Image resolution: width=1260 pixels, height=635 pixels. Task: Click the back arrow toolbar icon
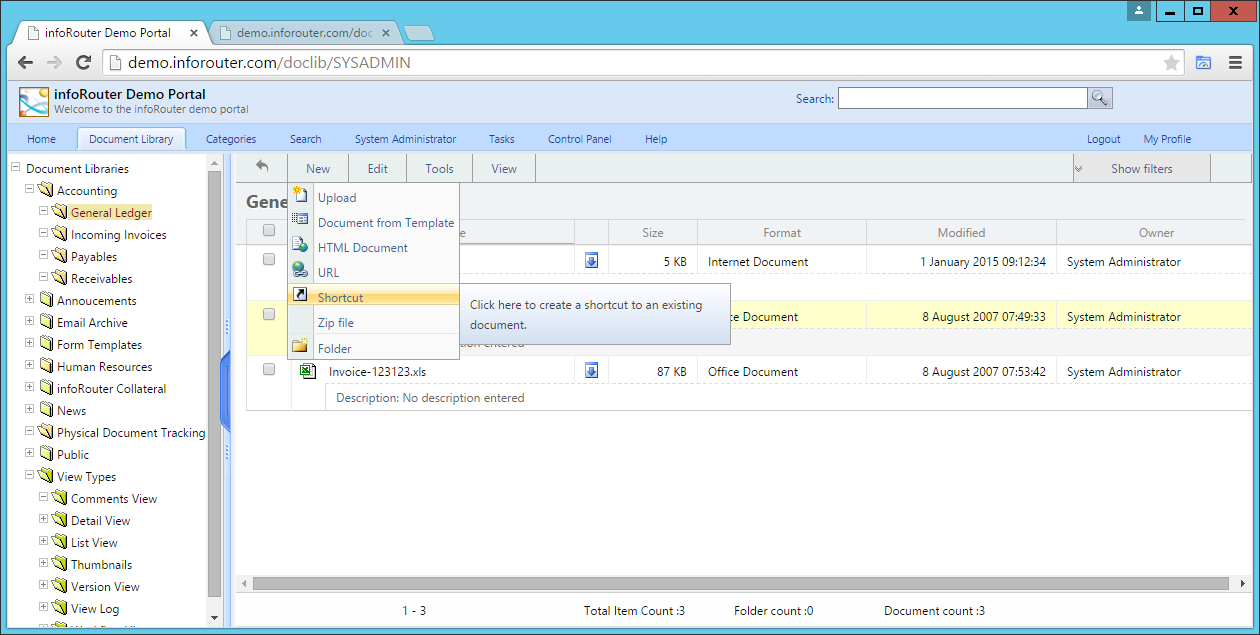tap(262, 167)
